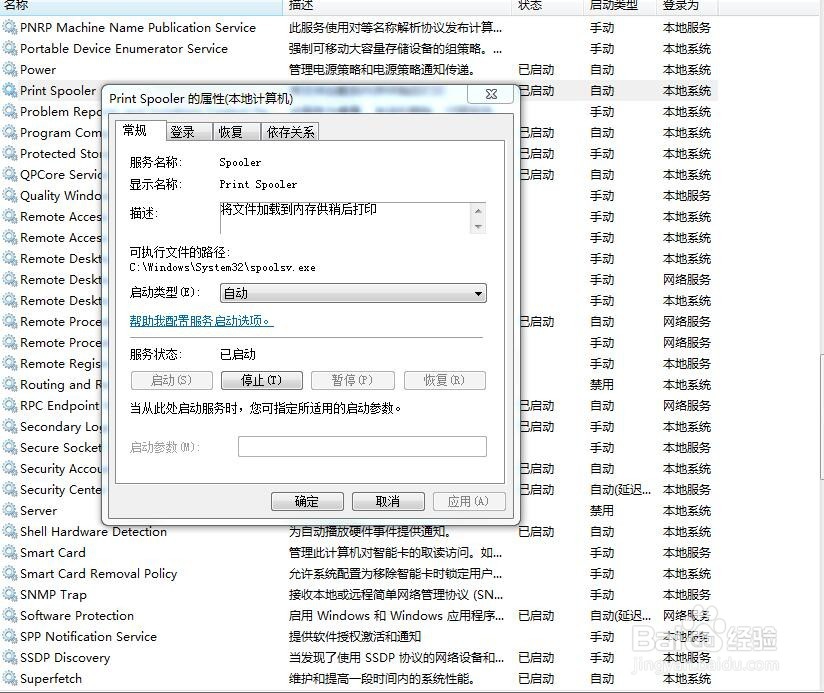Click the Routing and Remote gear icon
The image size is (824, 693).
point(9,385)
